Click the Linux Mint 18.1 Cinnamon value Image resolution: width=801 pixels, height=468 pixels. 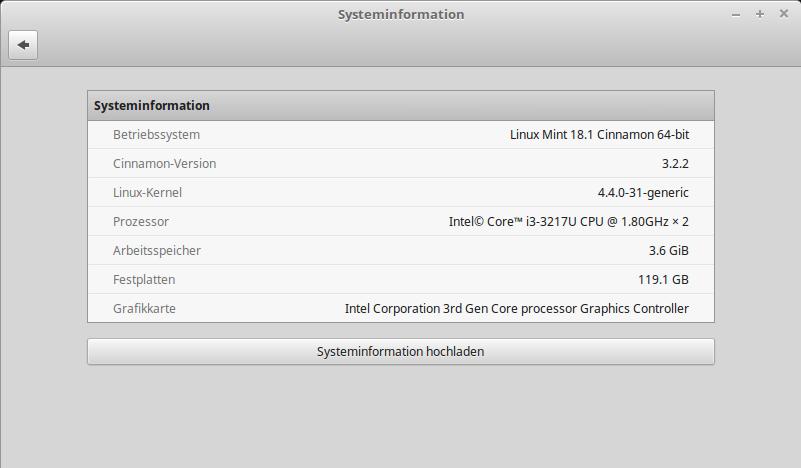pyautogui.click(x=599, y=135)
